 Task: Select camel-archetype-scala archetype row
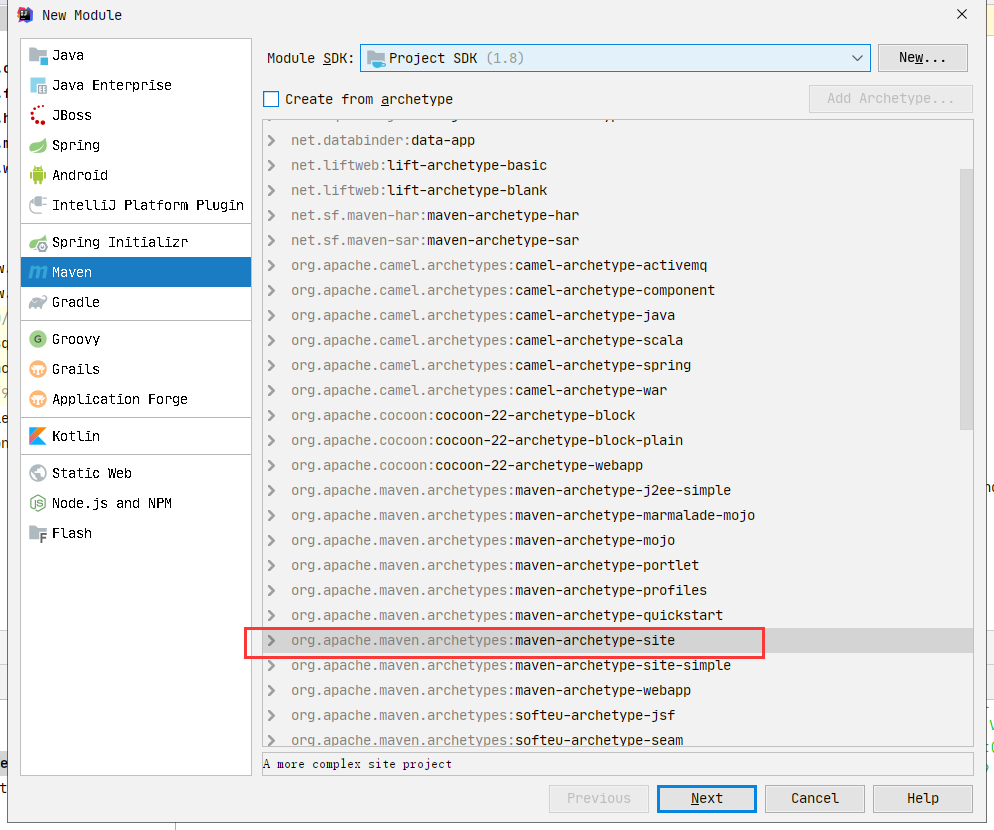point(618,340)
